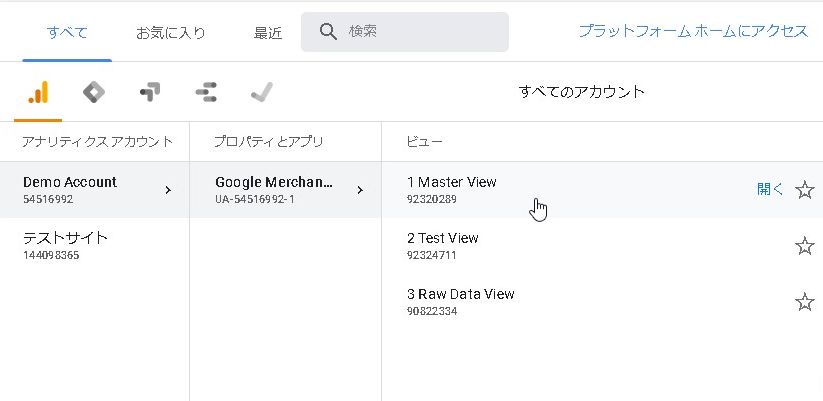Click the search magnifier icon
823x401 pixels.
328,32
